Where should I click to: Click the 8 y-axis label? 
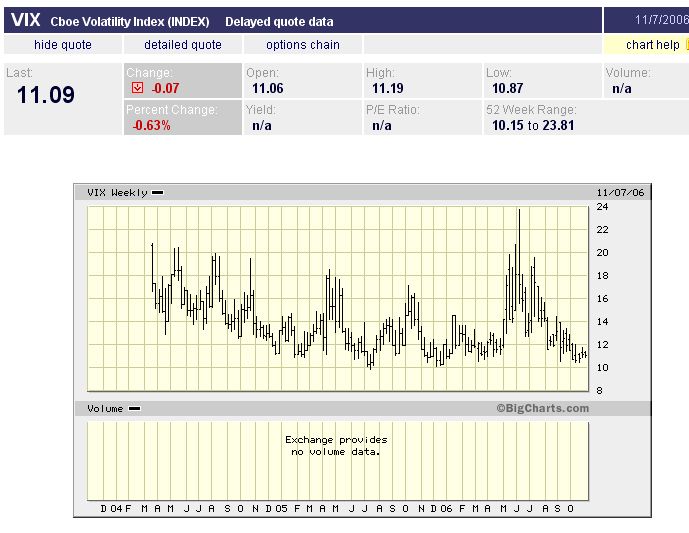(599, 391)
